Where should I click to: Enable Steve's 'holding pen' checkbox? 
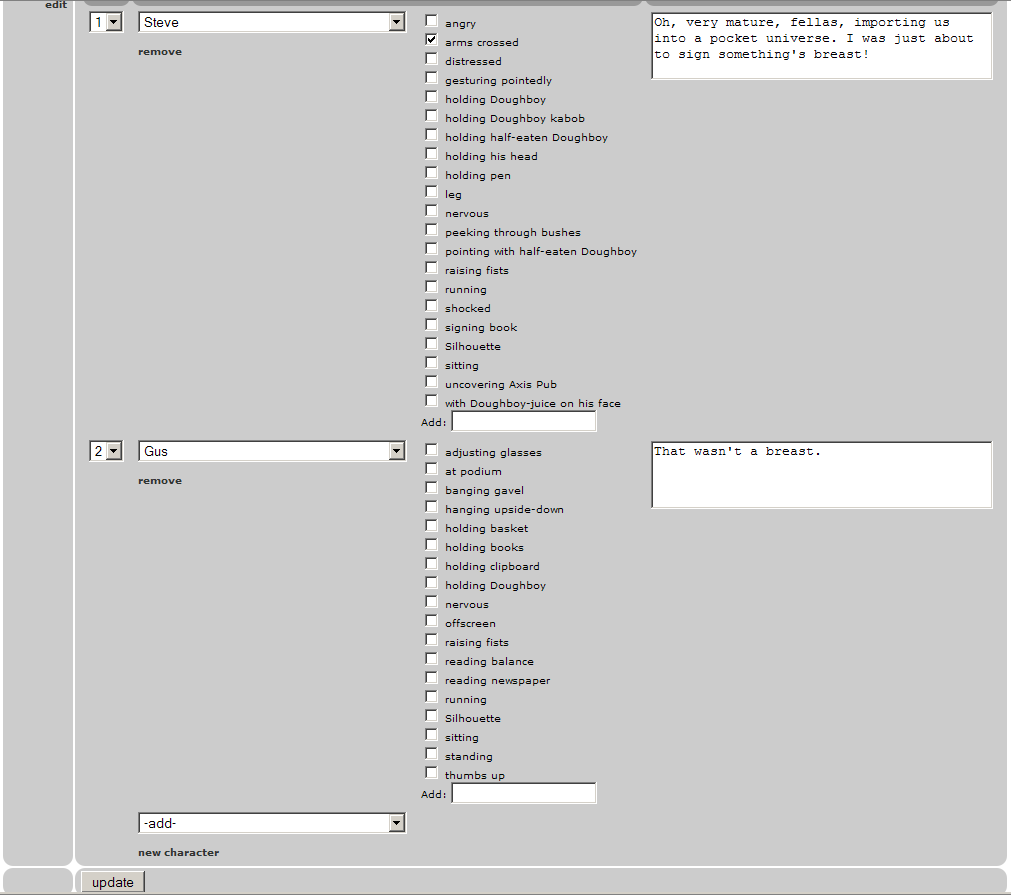coord(431,173)
